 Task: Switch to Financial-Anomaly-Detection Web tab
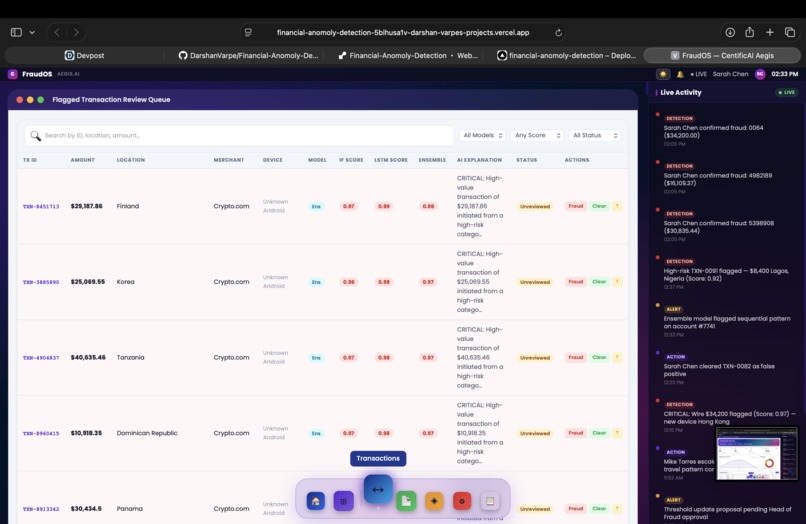click(409, 56)
